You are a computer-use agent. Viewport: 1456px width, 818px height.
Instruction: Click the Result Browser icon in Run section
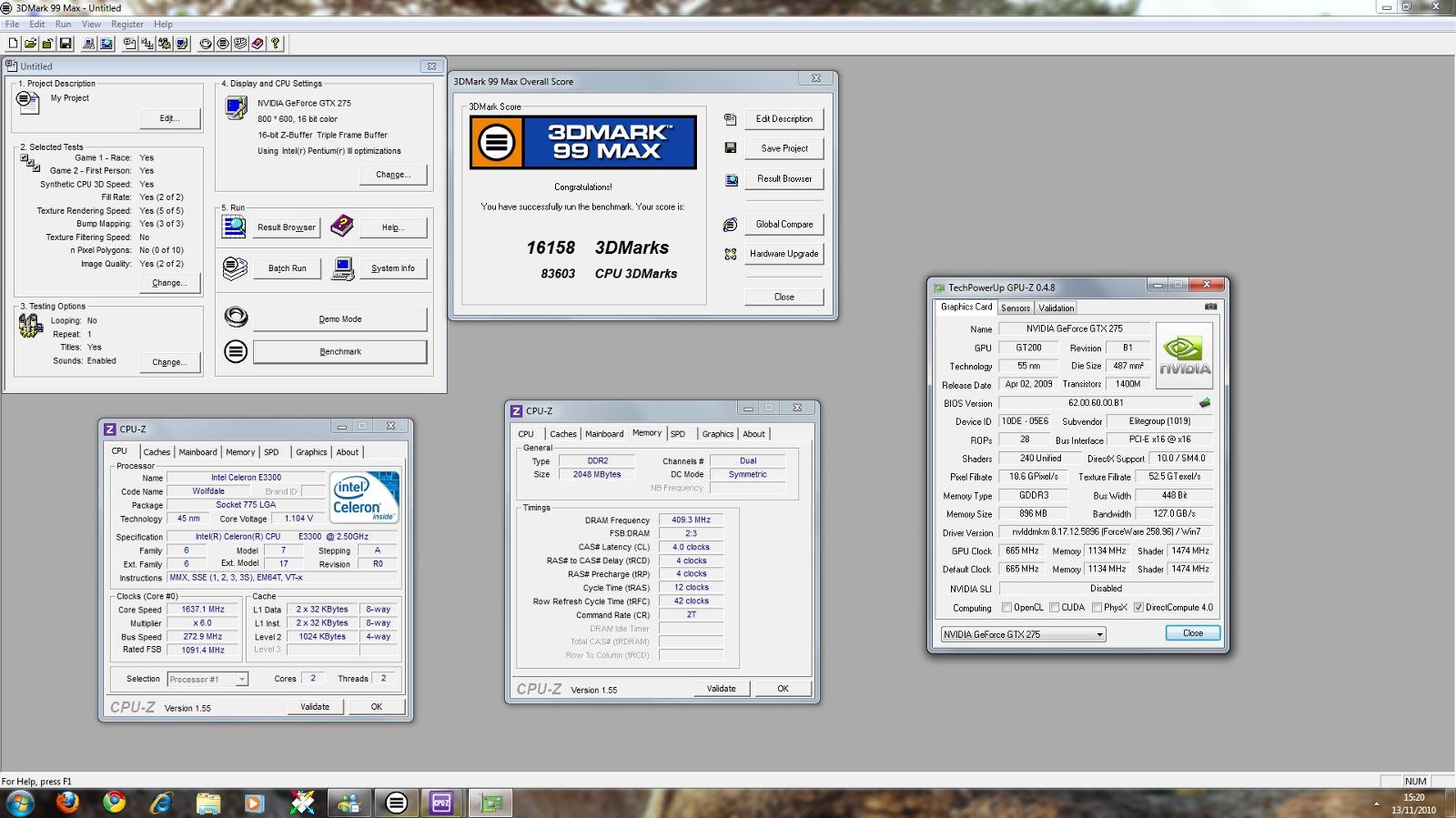(x=234, y=227)
